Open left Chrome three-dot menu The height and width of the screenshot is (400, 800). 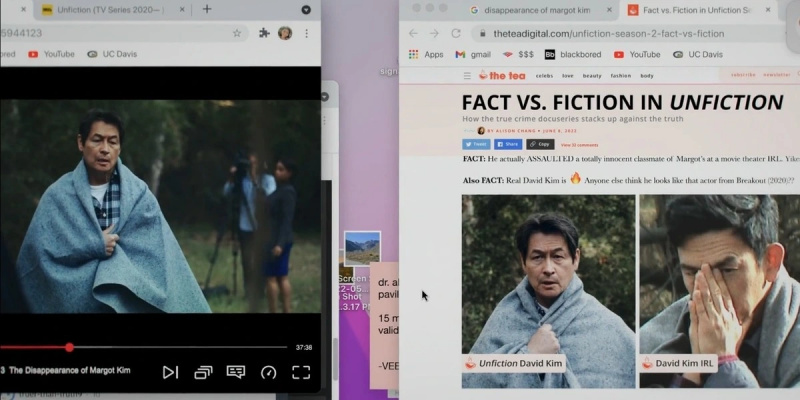click(307, 33)
